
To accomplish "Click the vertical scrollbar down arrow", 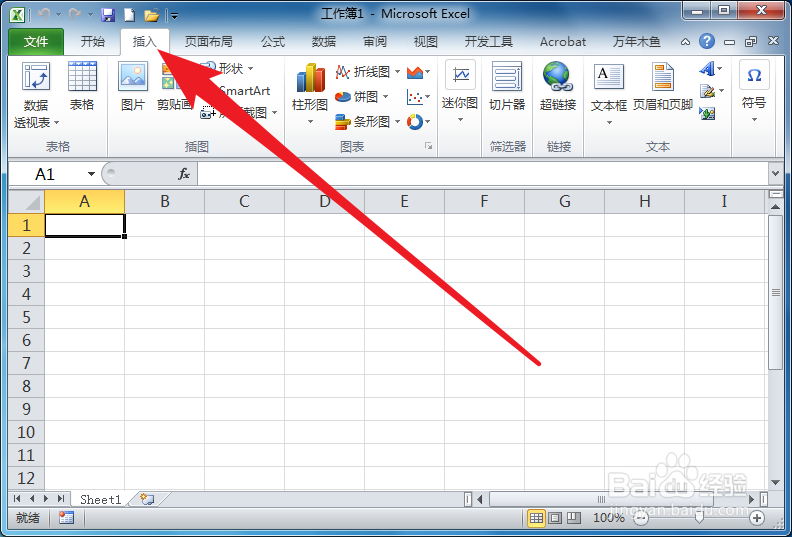I will 775,482.
